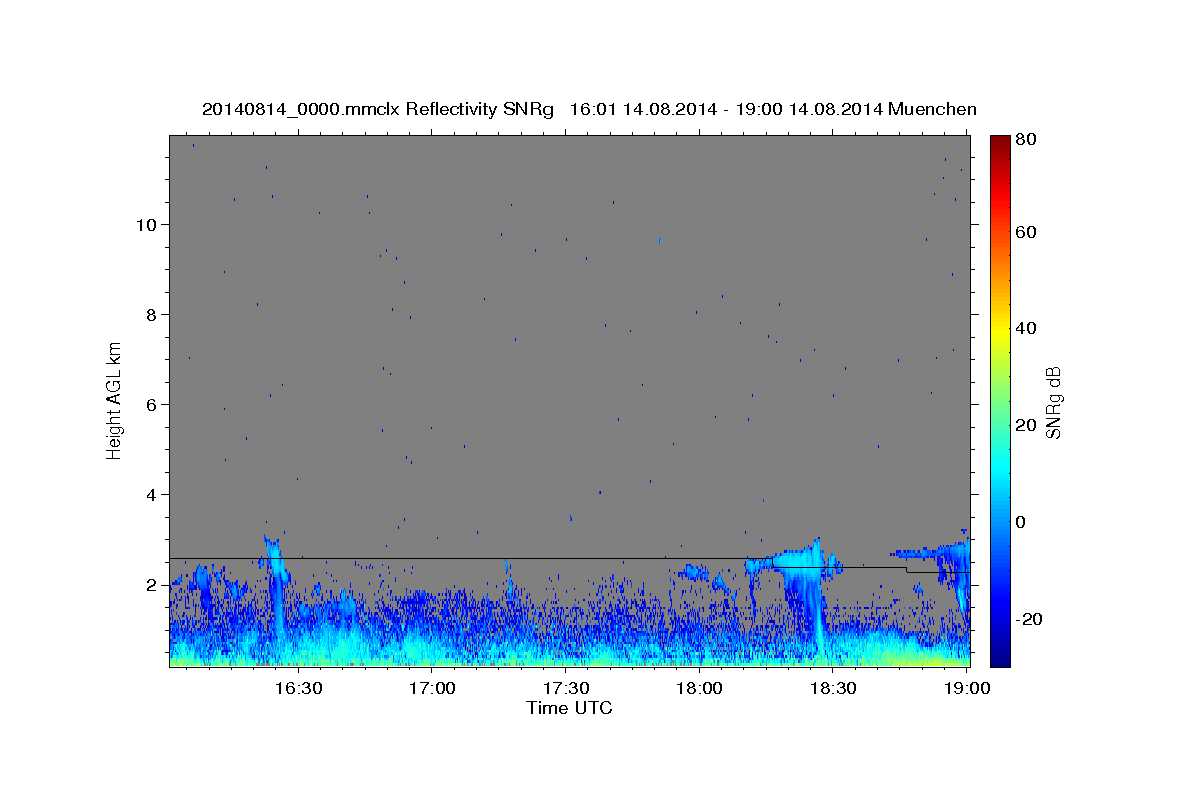This screenshot has height=800, width=1200.
Task: Click the 'Muenchen' location label in the title
Action: tap(932, 109)
